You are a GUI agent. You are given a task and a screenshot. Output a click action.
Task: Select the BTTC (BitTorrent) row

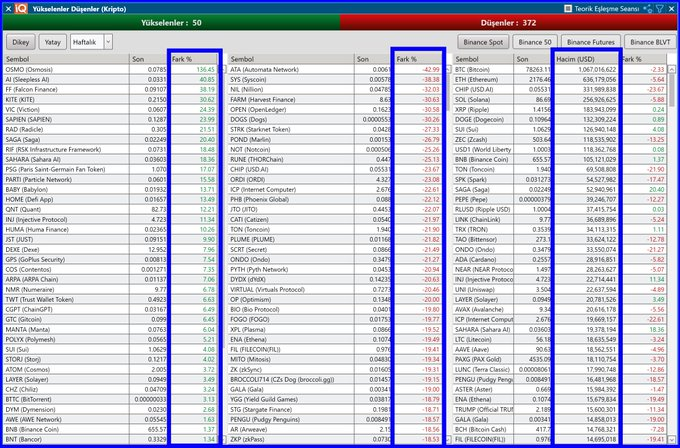(110, 399)
